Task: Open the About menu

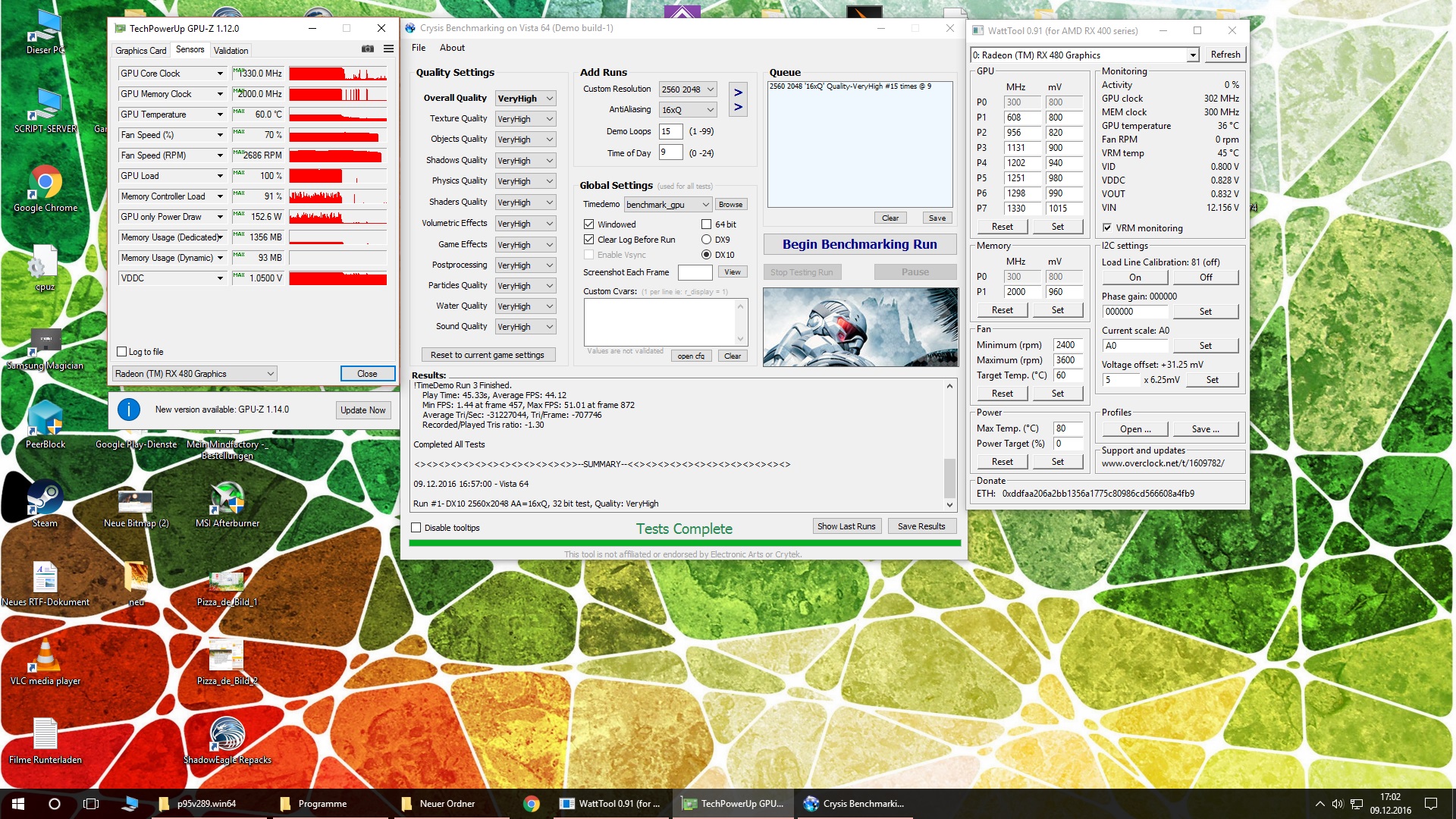Action: pos(452,48)
